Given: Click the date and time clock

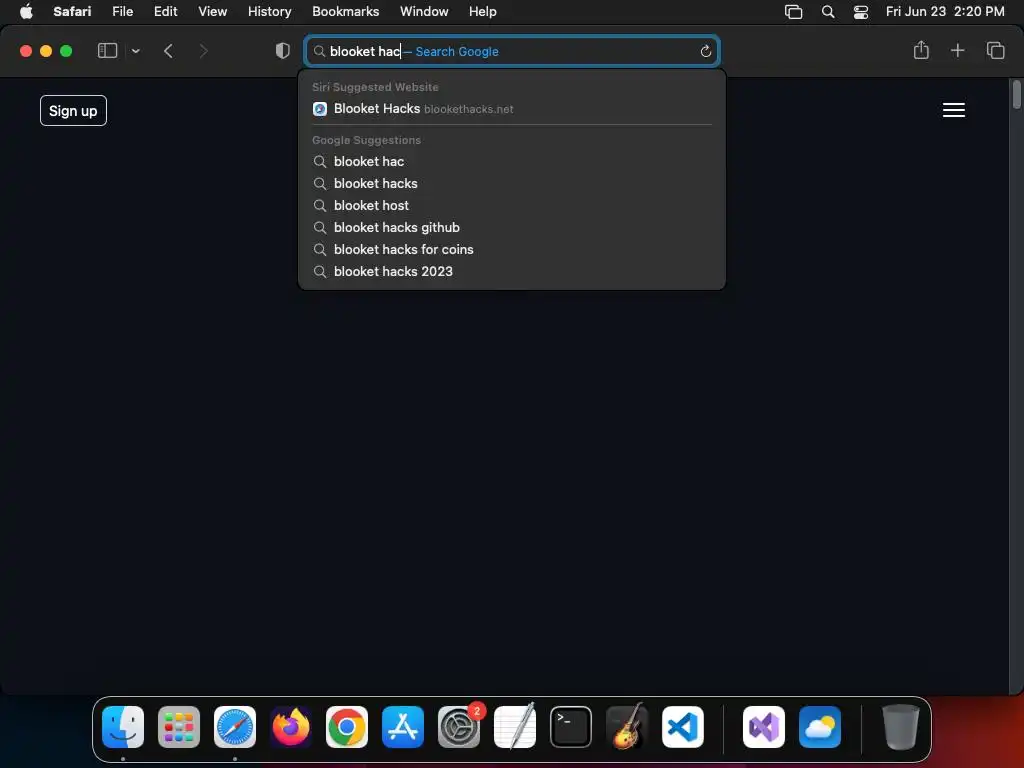Looking at the screenshot, I should (x=945, y=12).
